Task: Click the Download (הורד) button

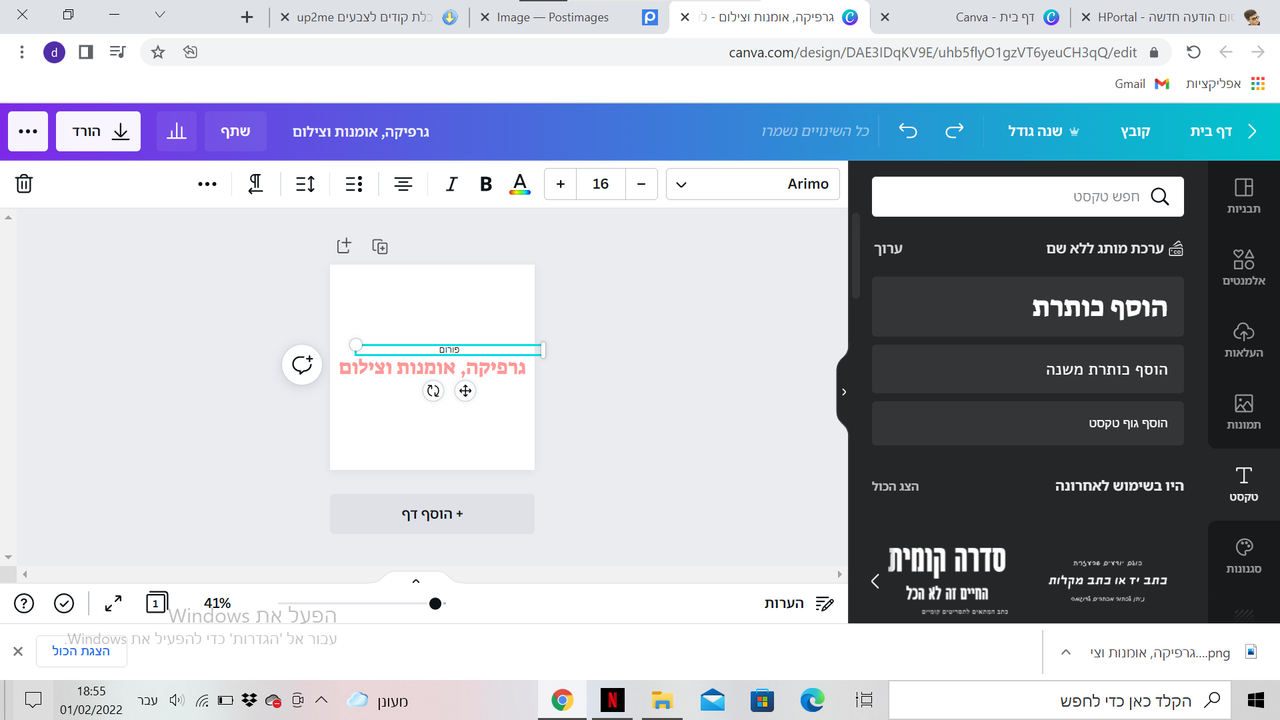Action: click(x=98, y=131)
